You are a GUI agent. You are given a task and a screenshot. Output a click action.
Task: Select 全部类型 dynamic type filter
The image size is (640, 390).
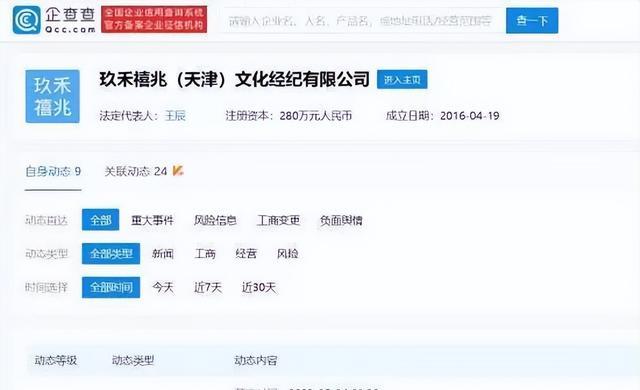click(111, 254)
